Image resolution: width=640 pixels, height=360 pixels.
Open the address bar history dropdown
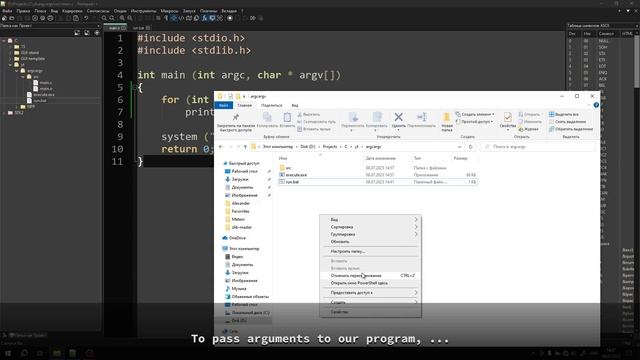(460, 147)
